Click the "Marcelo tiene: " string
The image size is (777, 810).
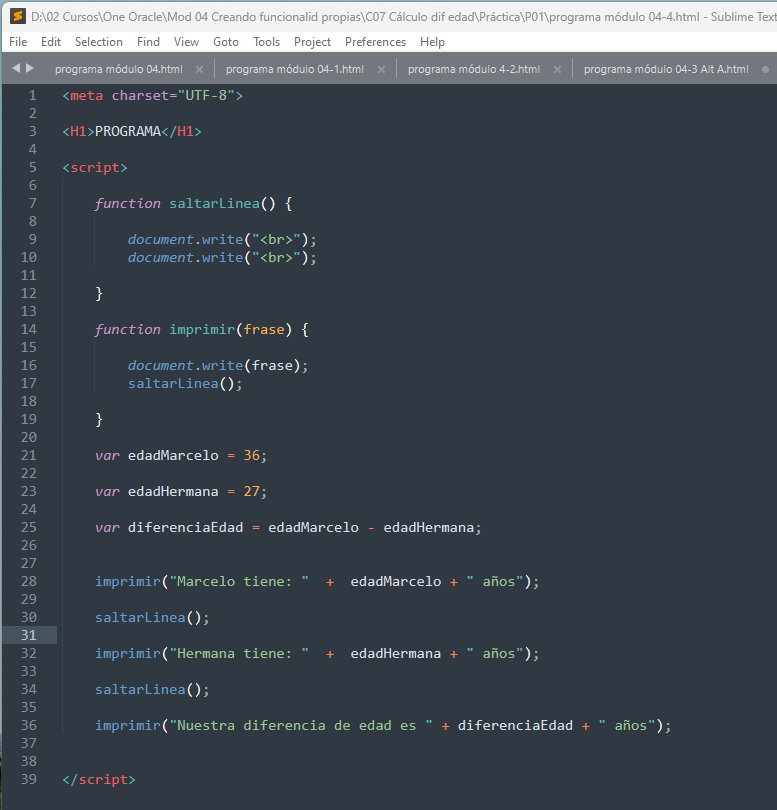[x=239, y=582]
